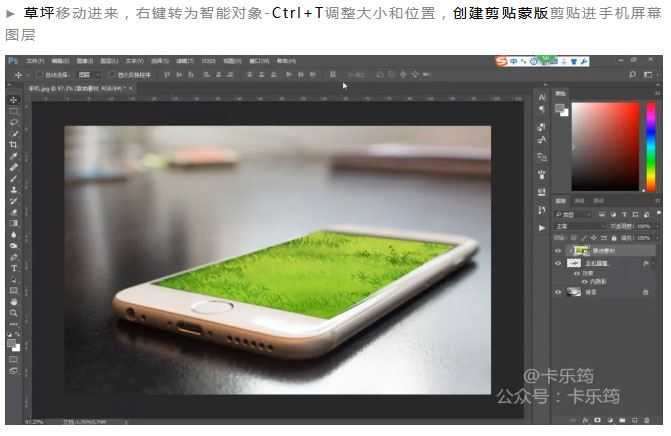Open the Auto-Select target dropdown
671x436 pixels.
(86, 74)
